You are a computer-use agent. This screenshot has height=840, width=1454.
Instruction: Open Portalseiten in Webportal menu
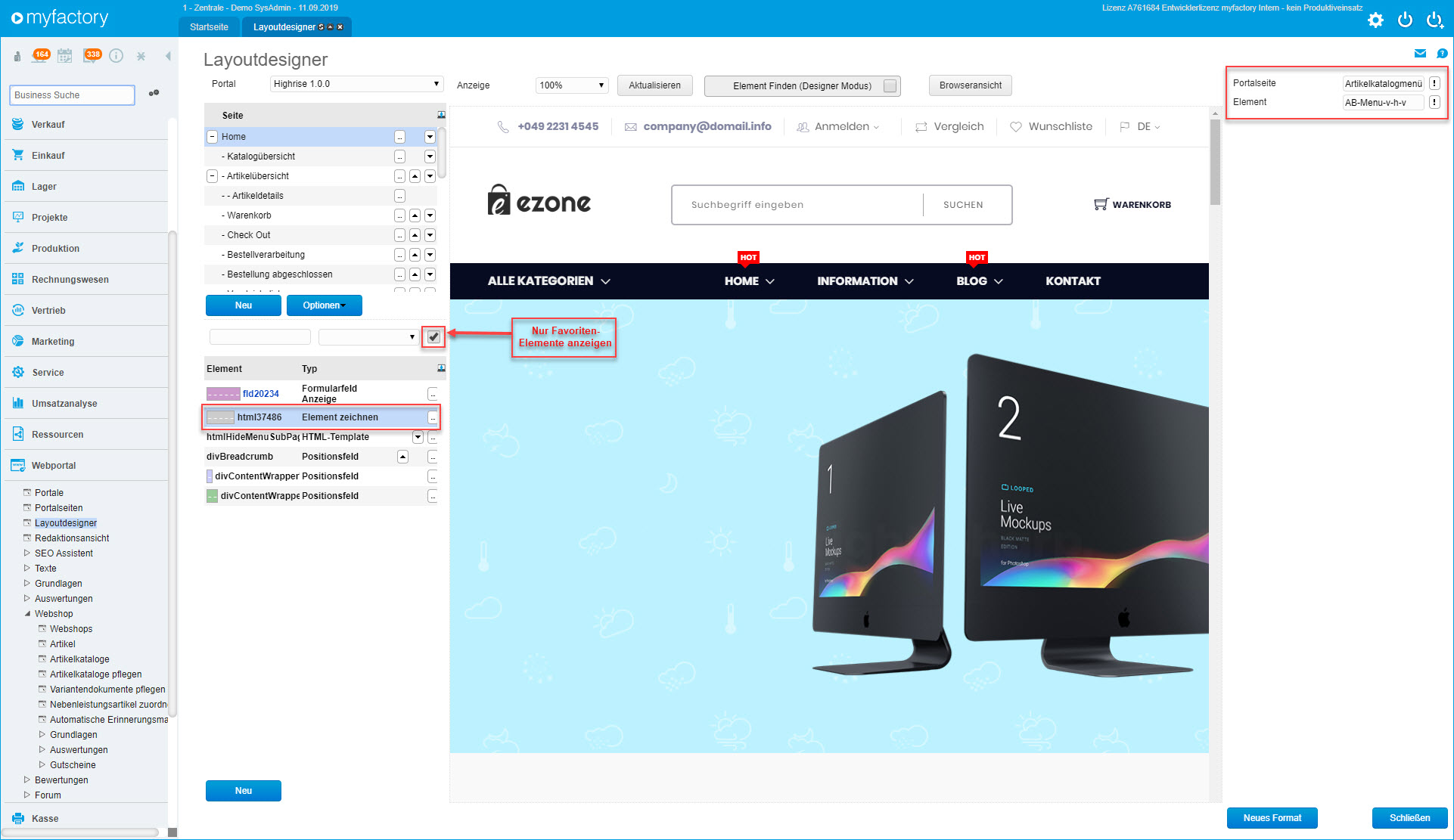click(59, 507)
